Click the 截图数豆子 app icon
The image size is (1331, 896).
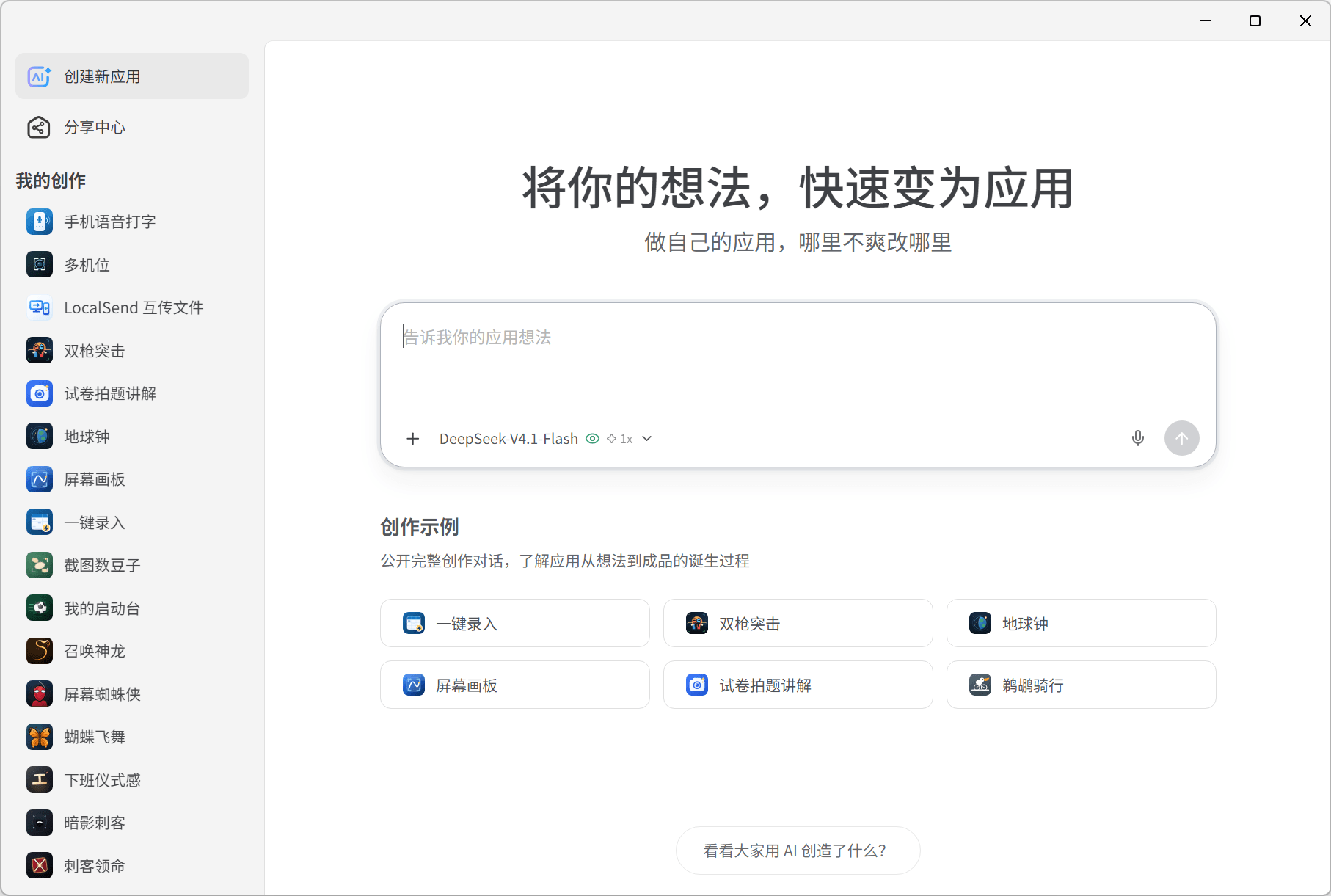click(40, 565)
